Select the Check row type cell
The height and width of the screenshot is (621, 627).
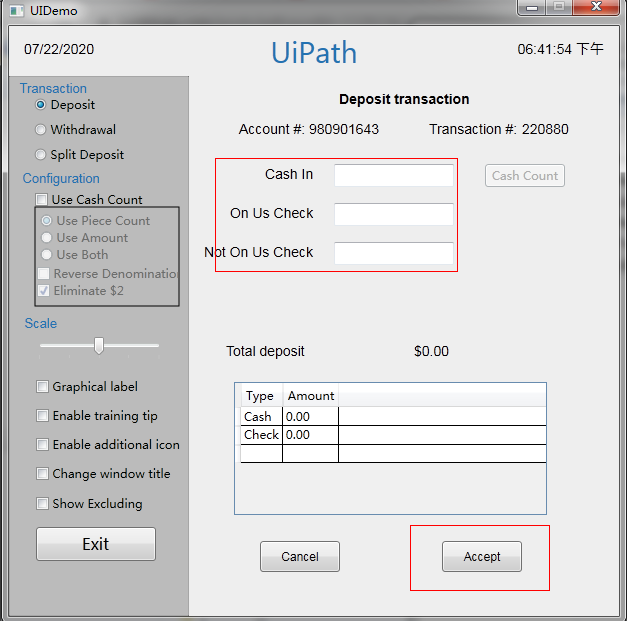pyautogui.click(x=262, y=435)
